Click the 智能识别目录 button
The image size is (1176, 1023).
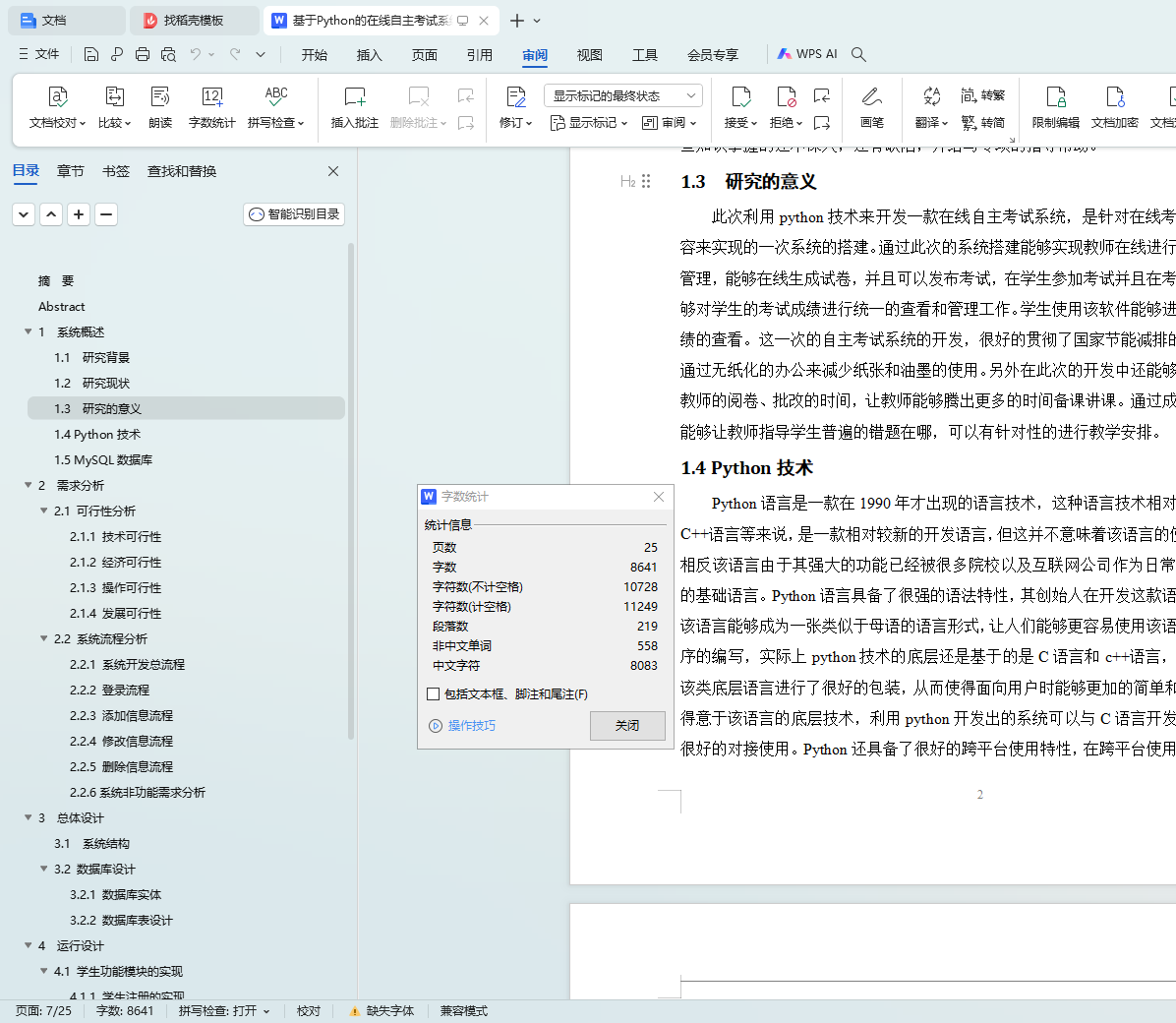point(294,214)
